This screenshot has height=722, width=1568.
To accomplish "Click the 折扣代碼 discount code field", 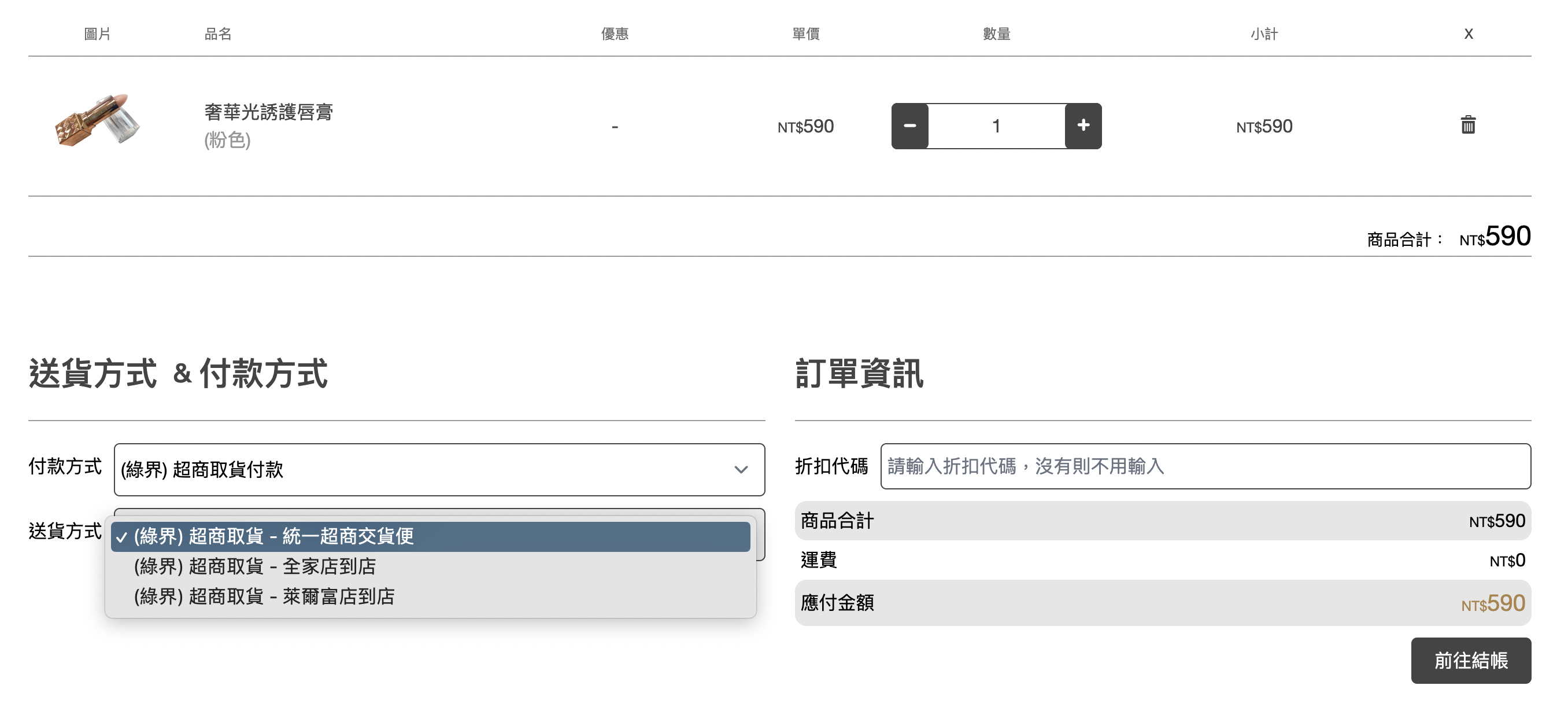I will point(1205,466).
